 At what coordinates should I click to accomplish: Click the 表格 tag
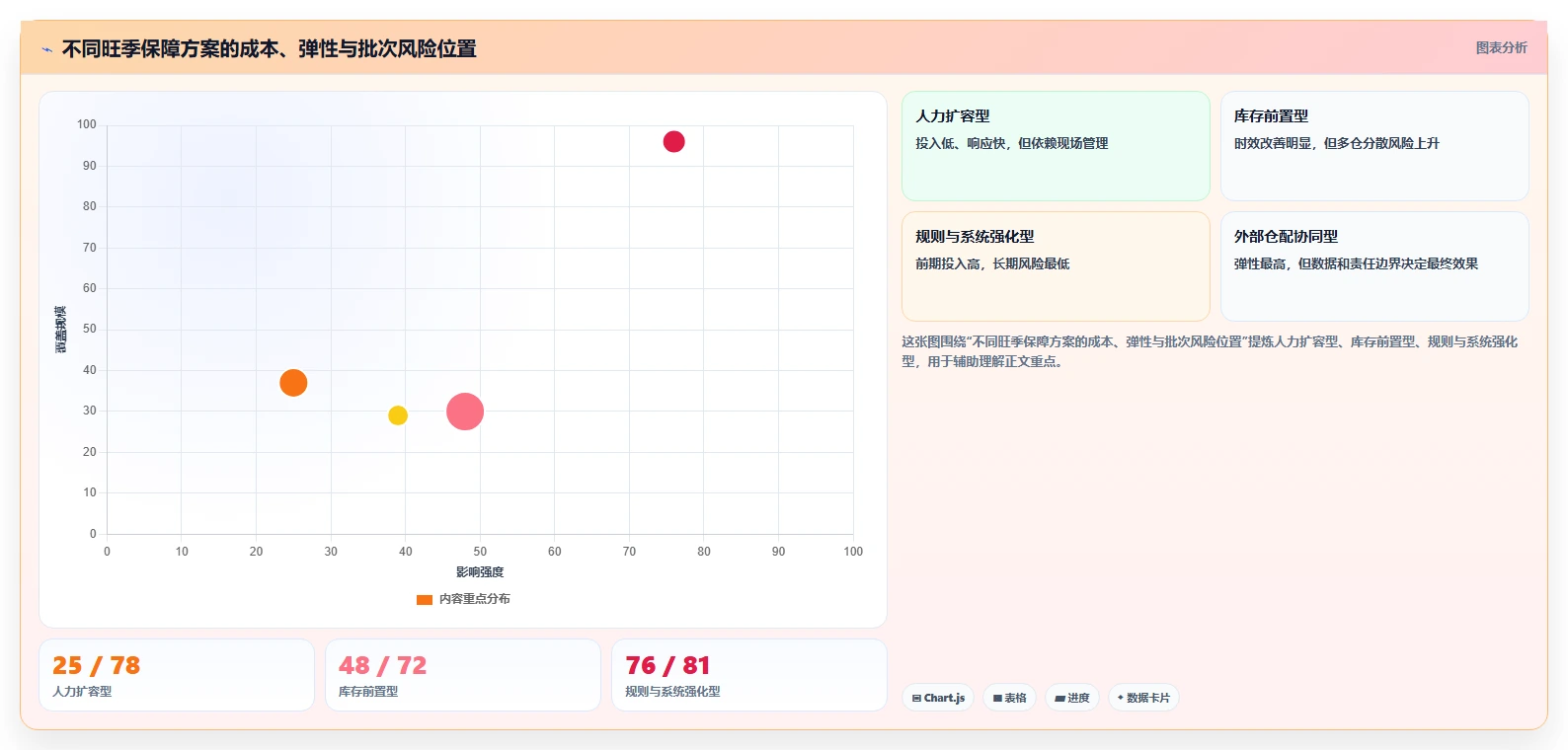pos(1009,698)
